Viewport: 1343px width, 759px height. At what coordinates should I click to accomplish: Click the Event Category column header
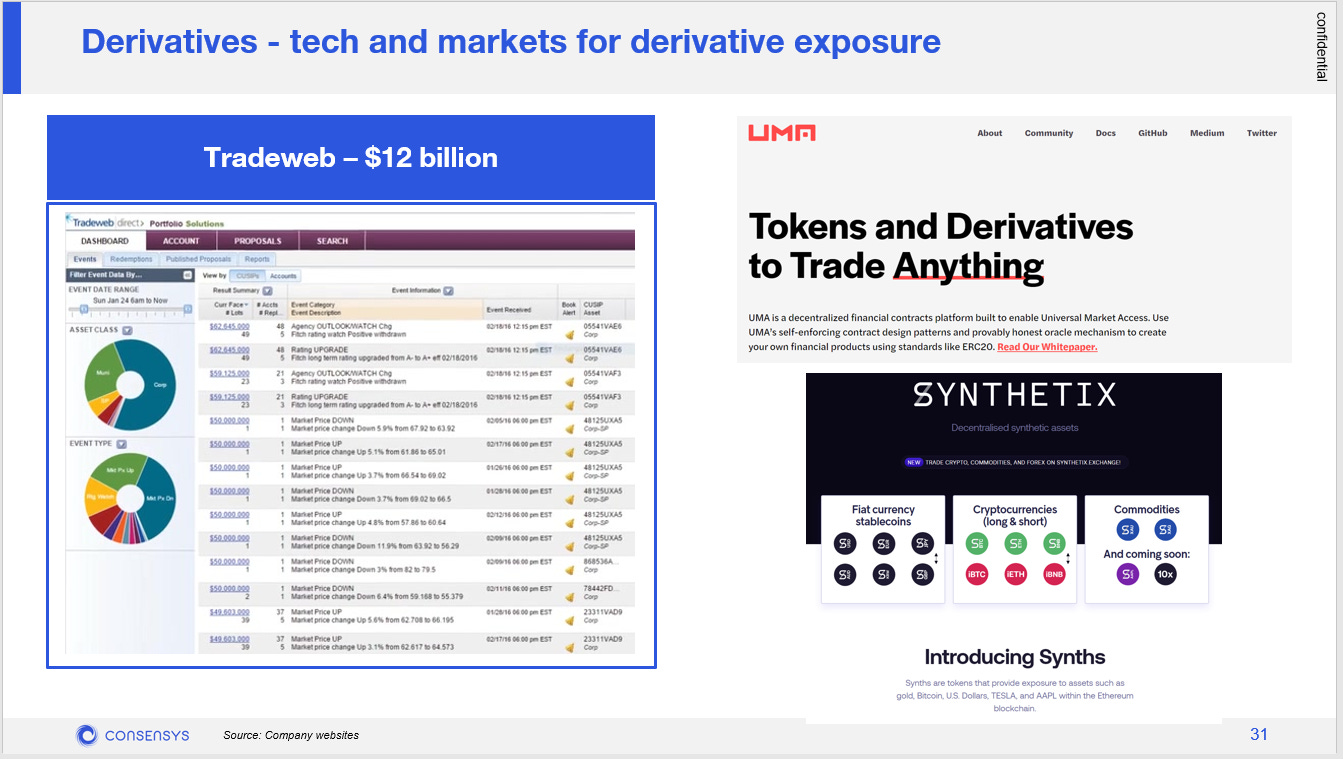[313, 303]
